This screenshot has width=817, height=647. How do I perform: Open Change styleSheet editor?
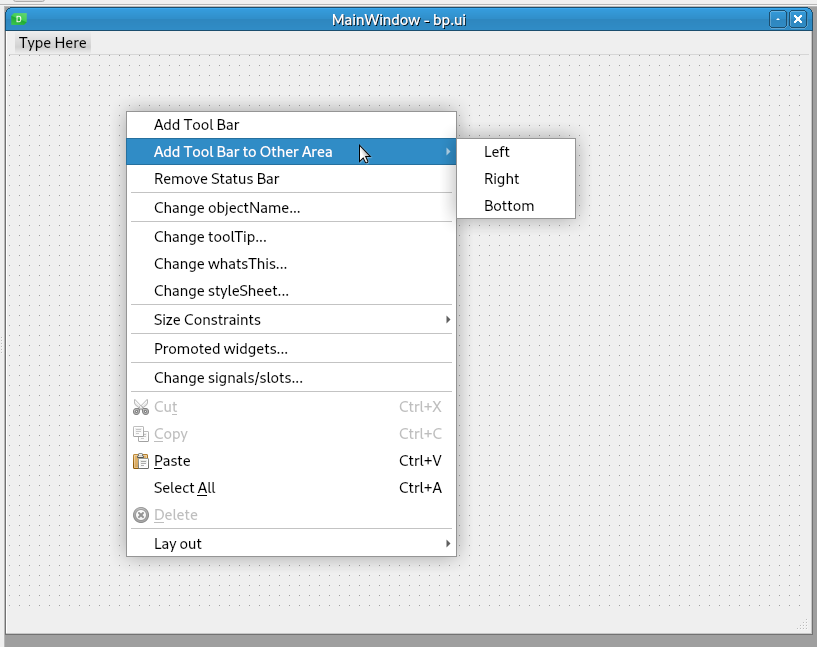click(221, 291)
